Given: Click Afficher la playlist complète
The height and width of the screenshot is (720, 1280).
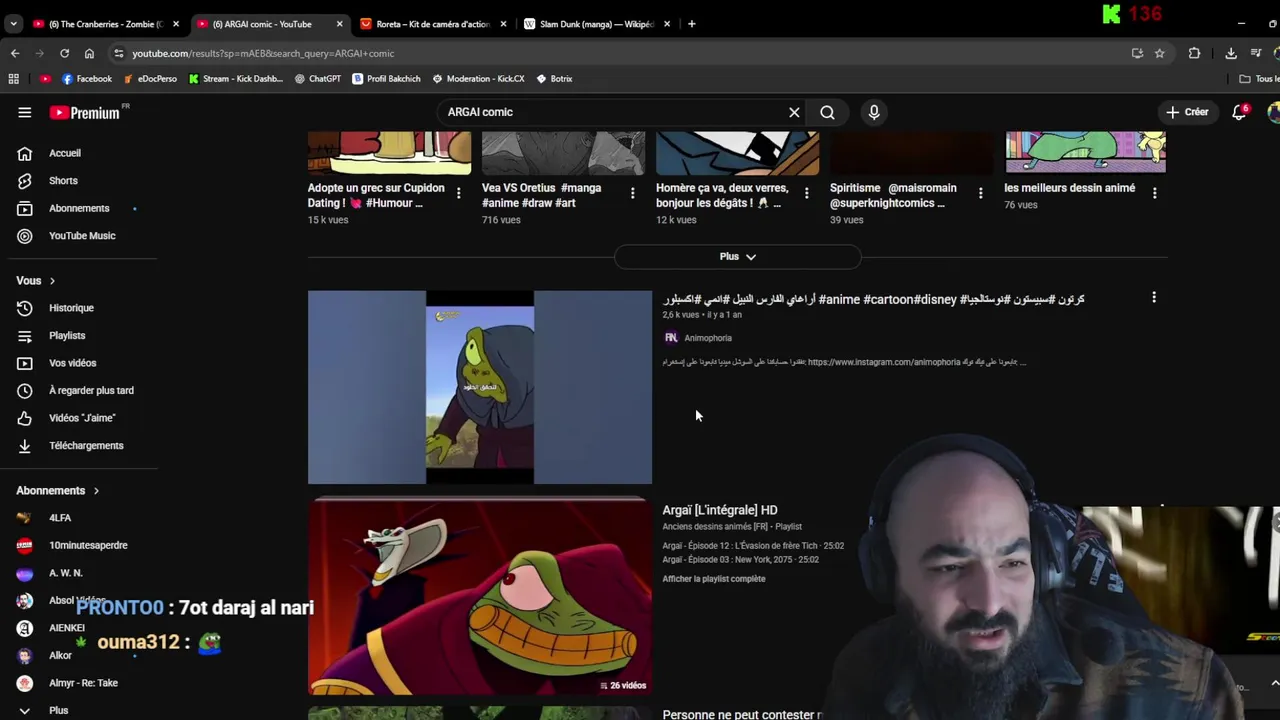Looking at the screenshot, I should (714, 579).
